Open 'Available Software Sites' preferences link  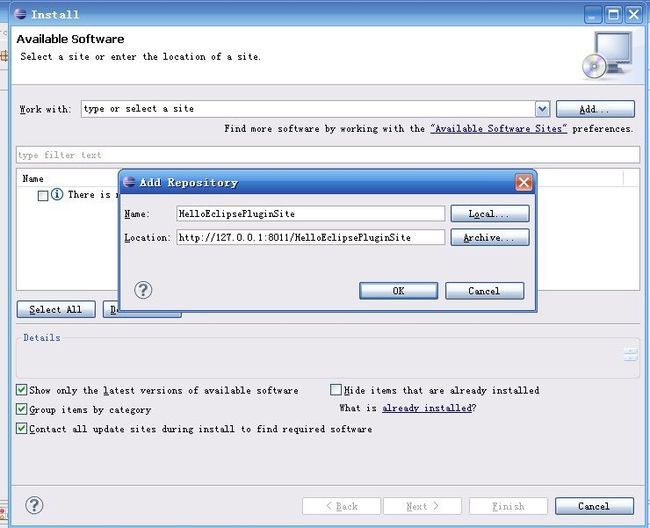pyautogui.click(x=499, y=129)
